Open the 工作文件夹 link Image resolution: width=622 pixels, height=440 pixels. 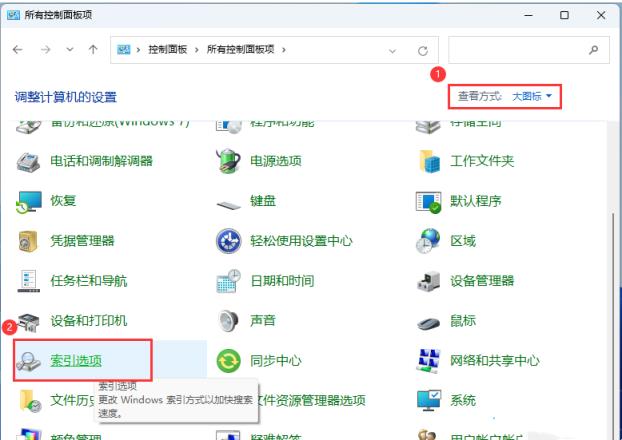pyautogui.click(x=482, y=161)
